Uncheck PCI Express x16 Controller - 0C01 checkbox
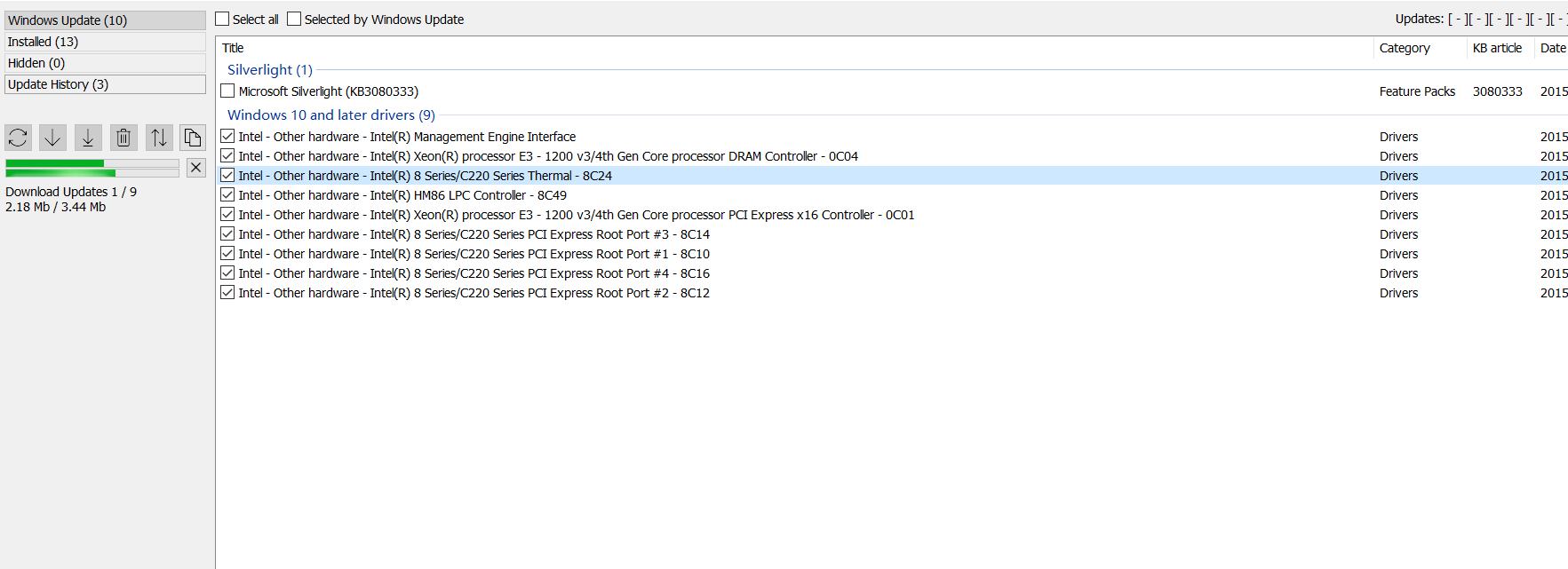Image resolution: width=1568 pixels, height=569 pixels. pyautogui.click(x=227, y=214)
